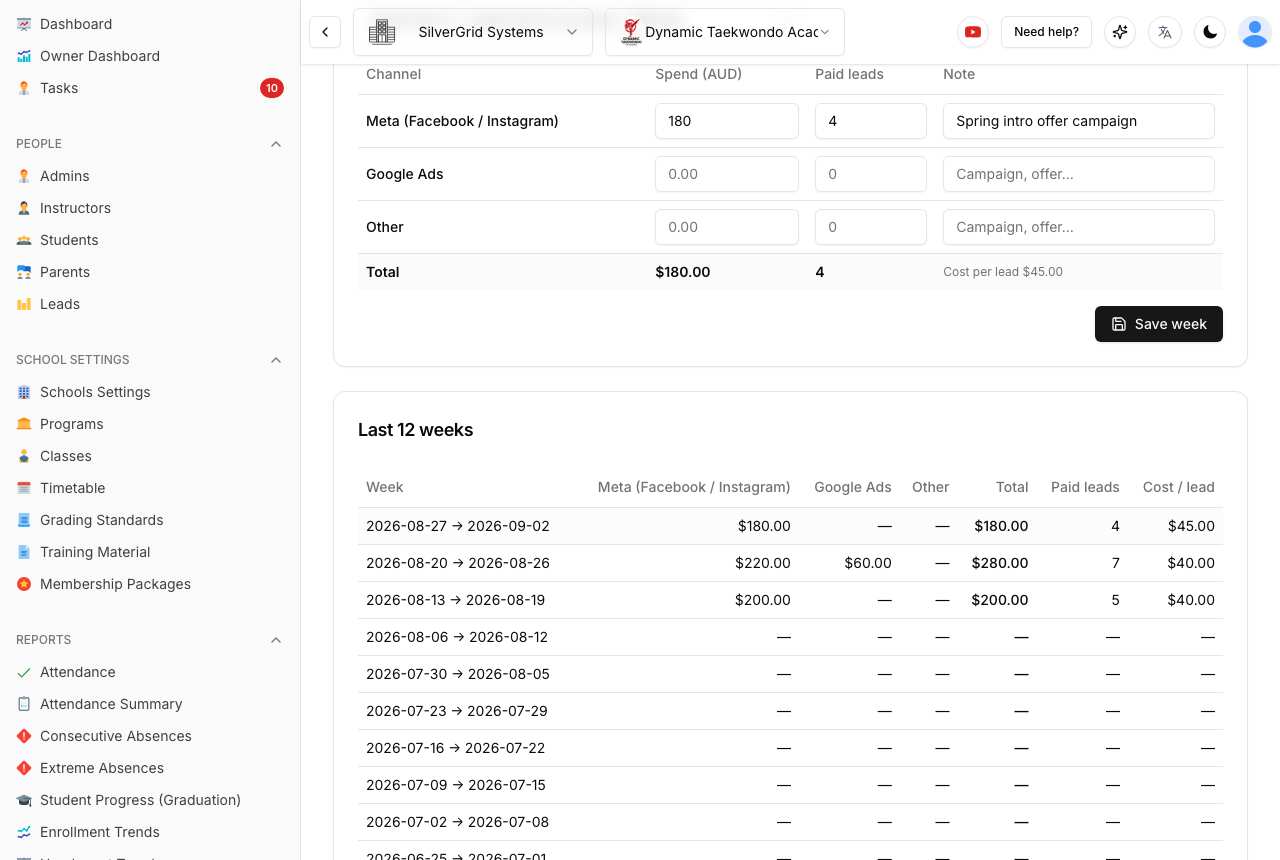
Task: Open the Attendance Summary report link
Action: pos(111,704)
